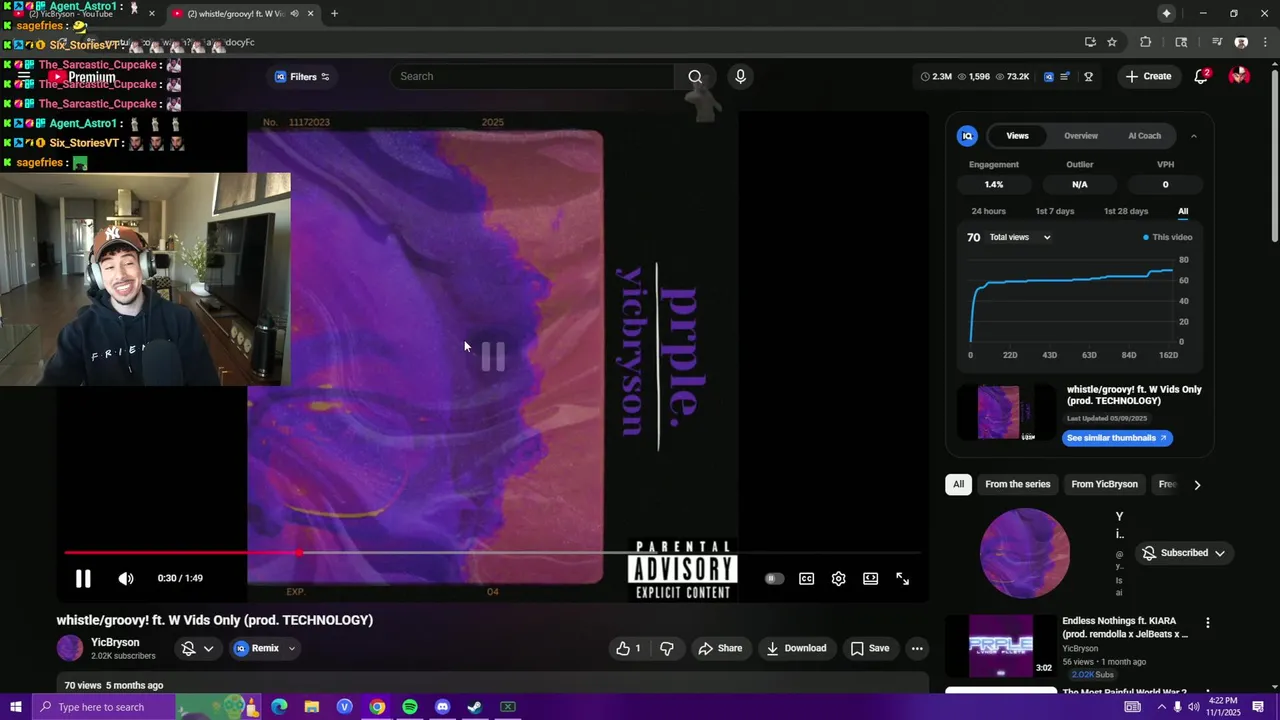Switch to theater mode

tap(871, 578)
